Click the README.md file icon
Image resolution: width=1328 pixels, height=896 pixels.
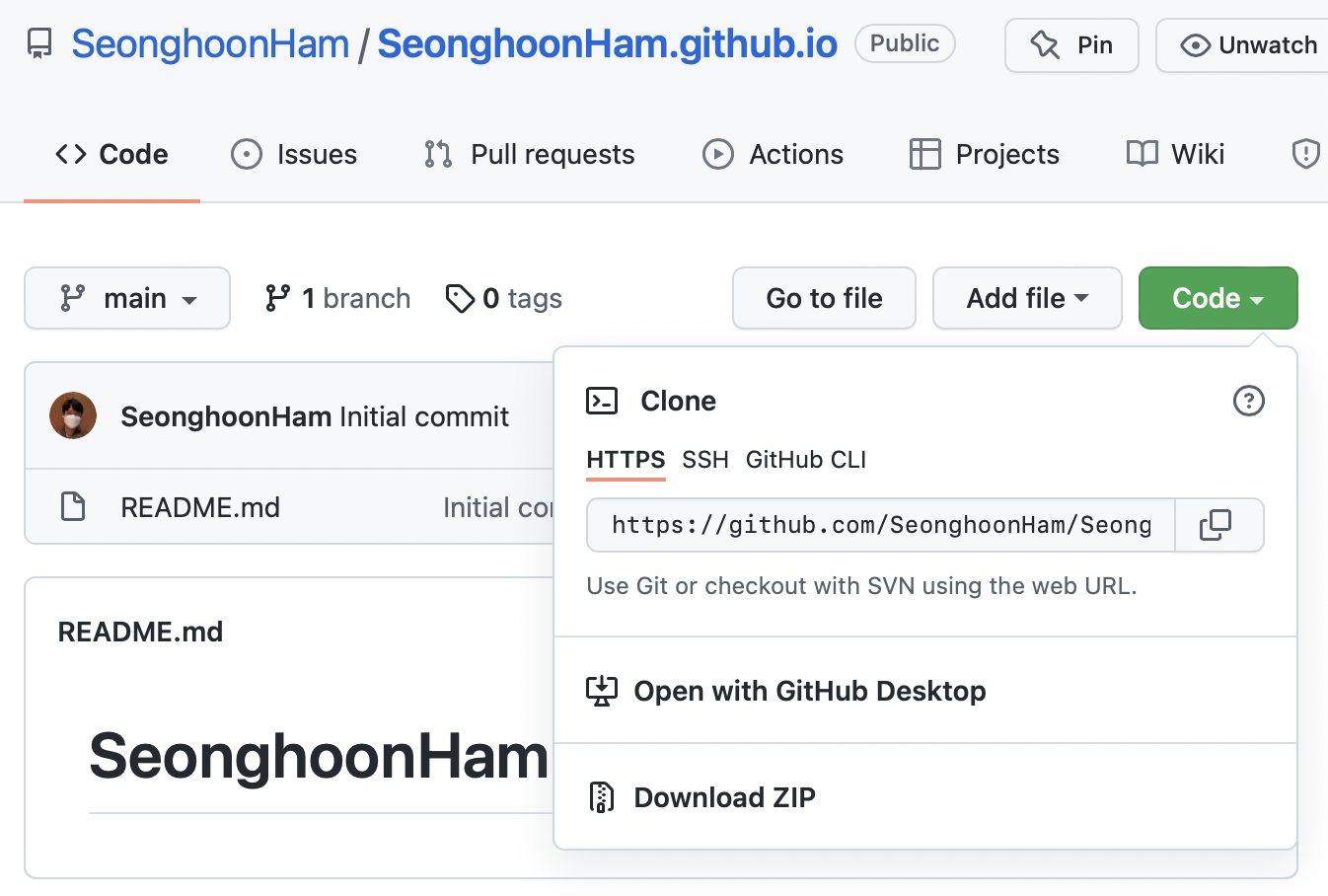(73, 507)
